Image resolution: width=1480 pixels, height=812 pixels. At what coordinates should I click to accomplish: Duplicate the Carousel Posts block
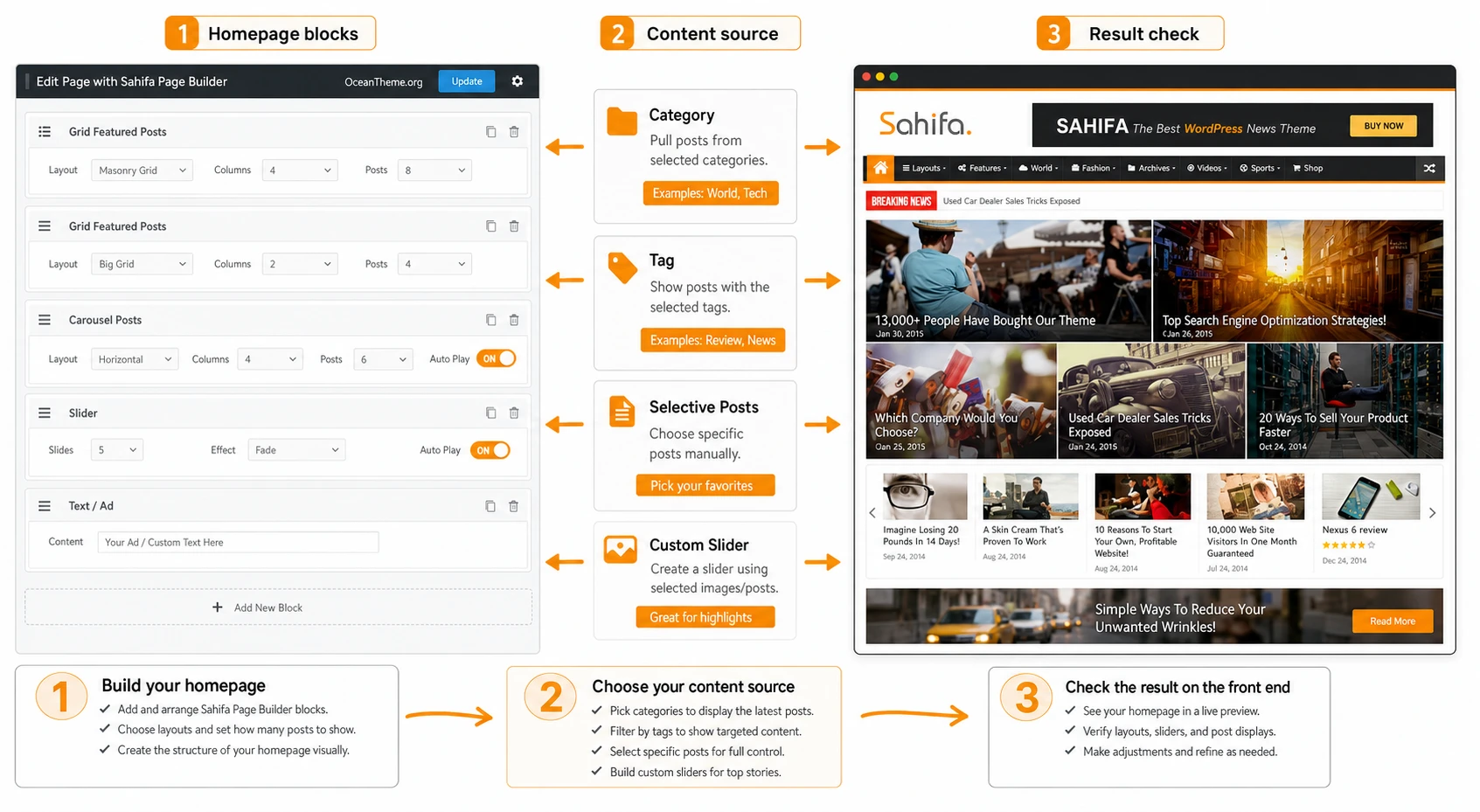(490, 320)
